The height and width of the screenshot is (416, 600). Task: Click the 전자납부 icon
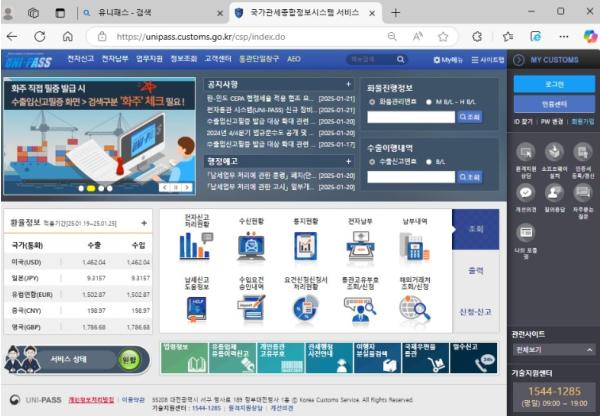360,245
